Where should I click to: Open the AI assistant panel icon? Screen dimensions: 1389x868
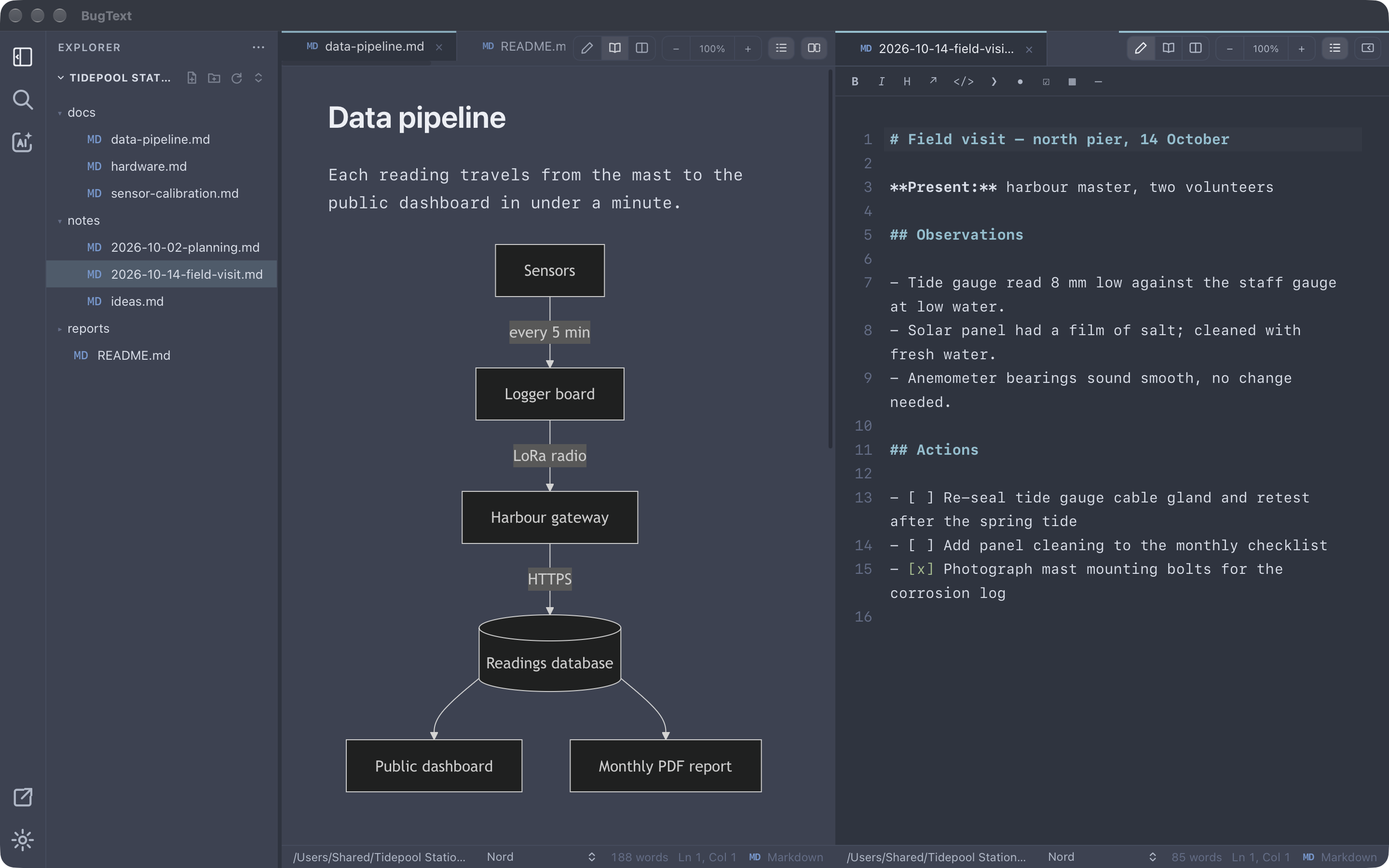point(22,142)
